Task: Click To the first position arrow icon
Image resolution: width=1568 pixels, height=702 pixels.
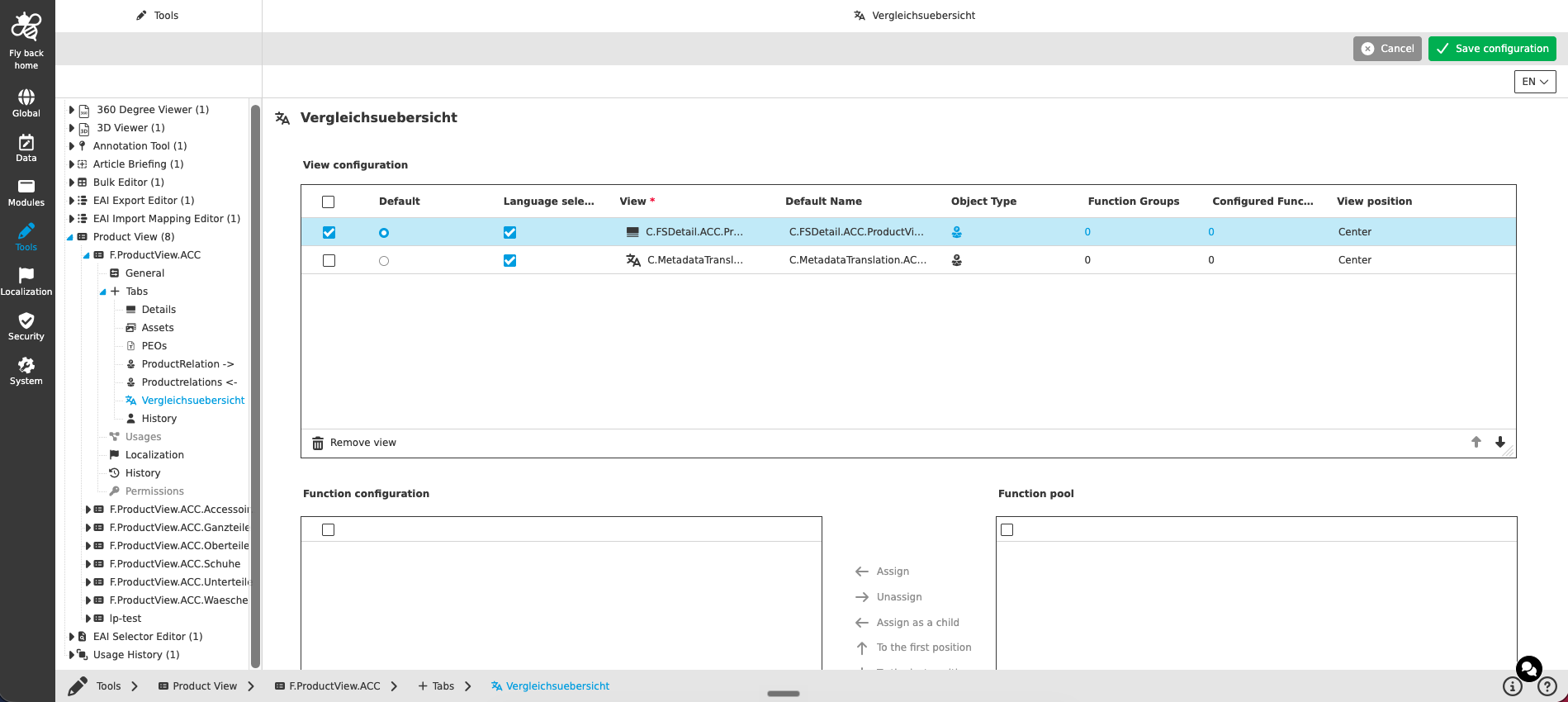Action: pyautogui.click(x=862, y=648)
